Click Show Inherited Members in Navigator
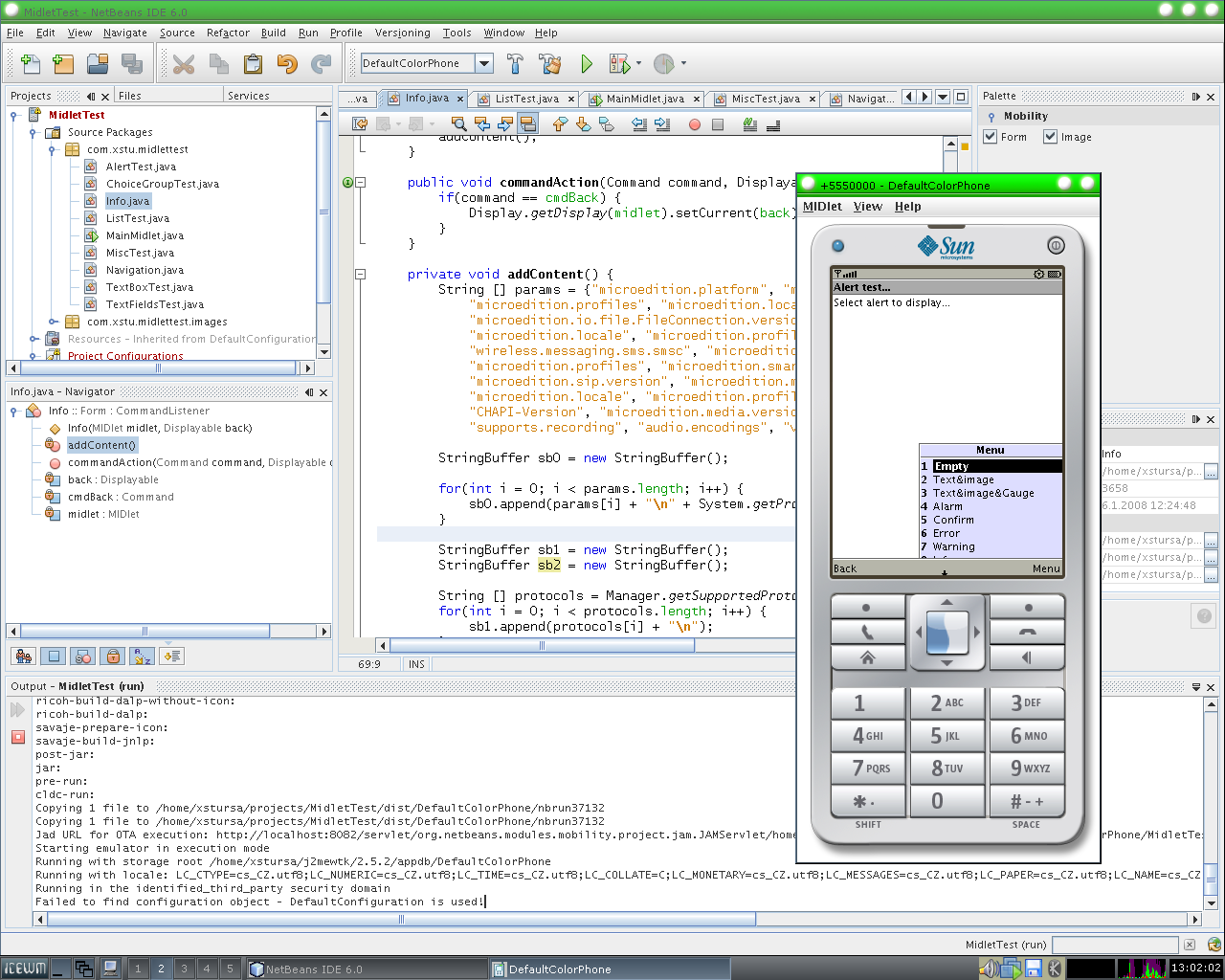1225x980 pixels. pyautogui.click(x=24, y=657)
